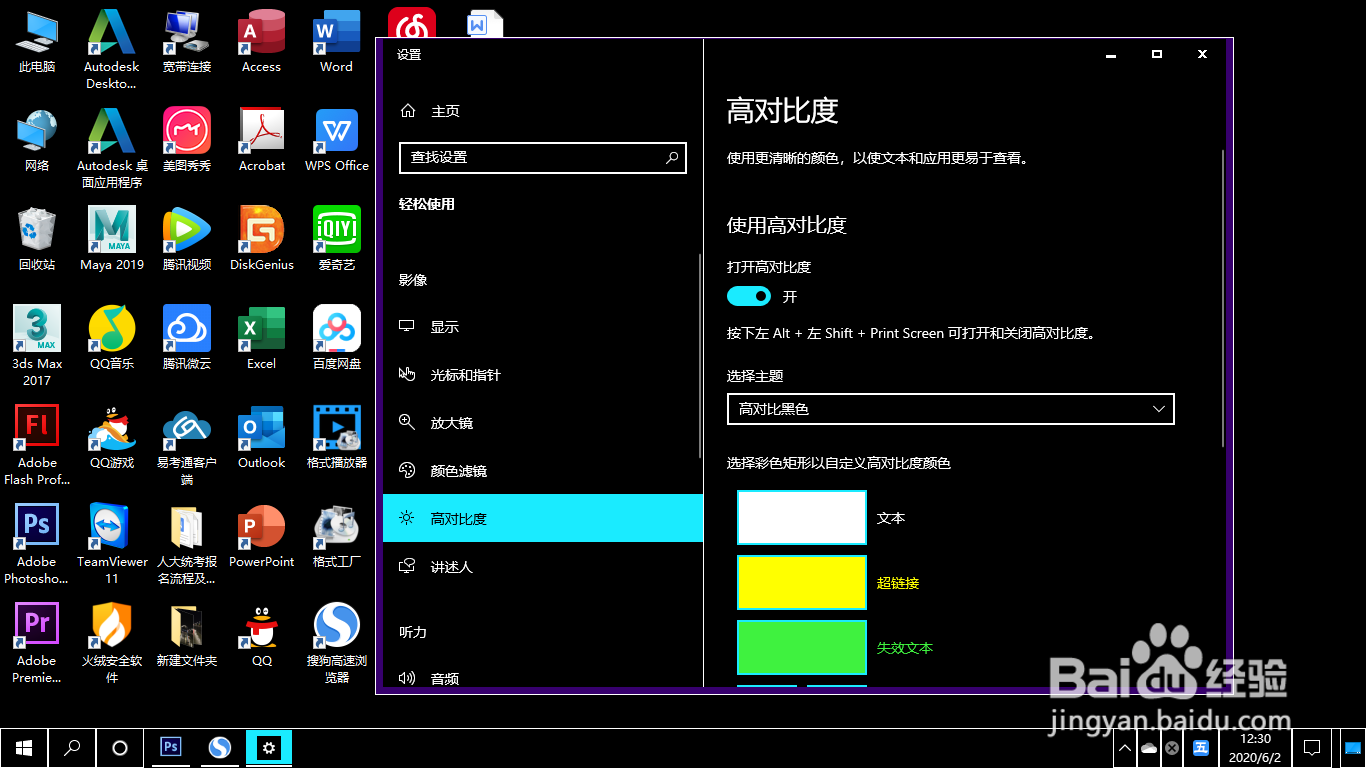Open 易考通客户端 desktop icon

pos(187,445)
